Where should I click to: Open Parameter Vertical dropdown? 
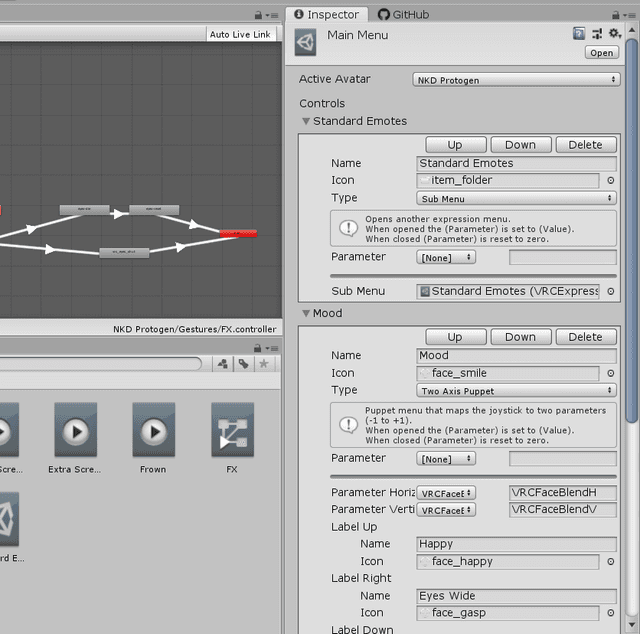446,510
